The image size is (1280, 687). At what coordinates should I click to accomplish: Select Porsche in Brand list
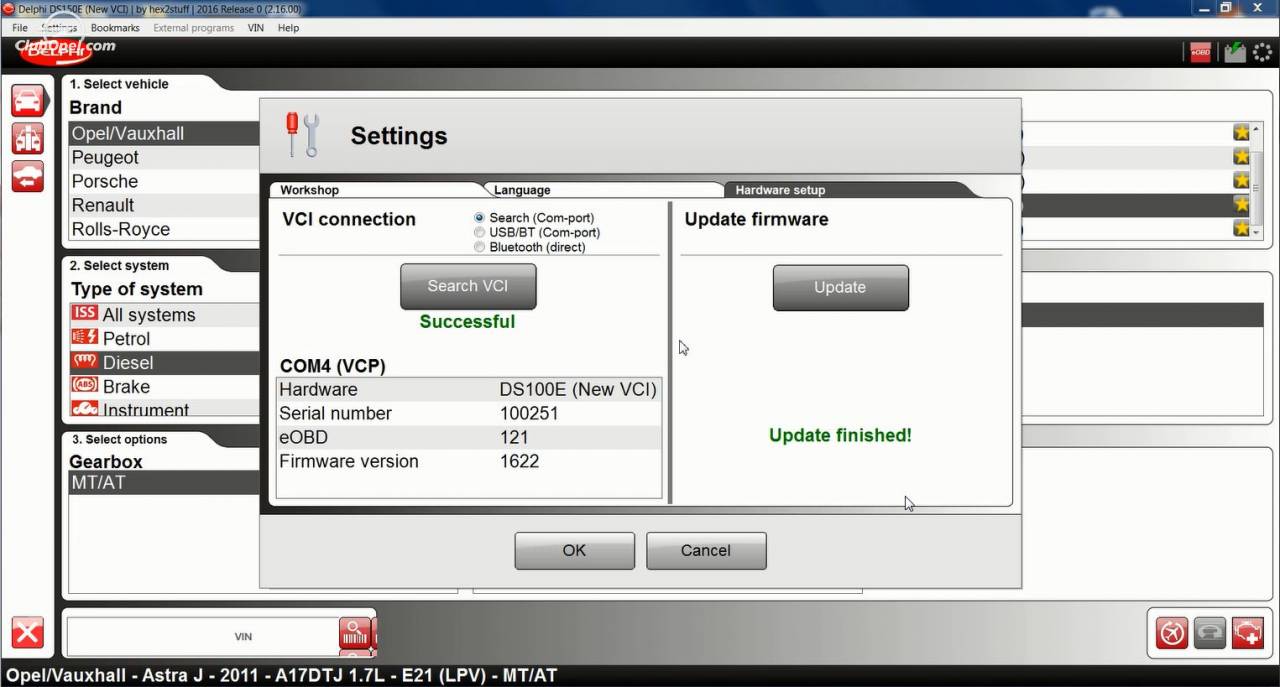(165, 181)
